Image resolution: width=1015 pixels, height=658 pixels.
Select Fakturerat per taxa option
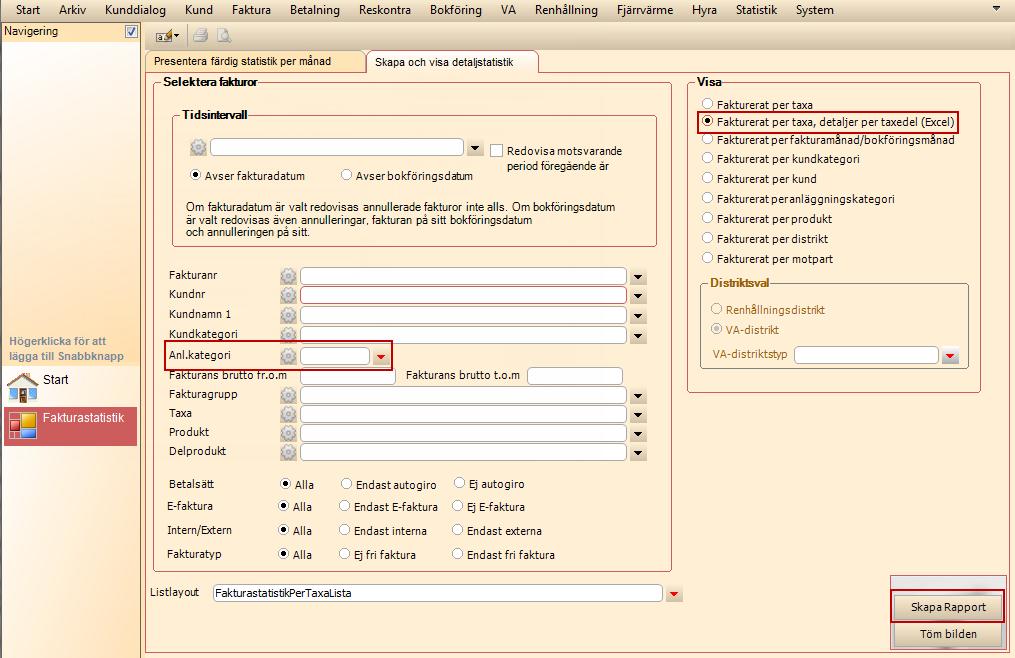[708, 104]
